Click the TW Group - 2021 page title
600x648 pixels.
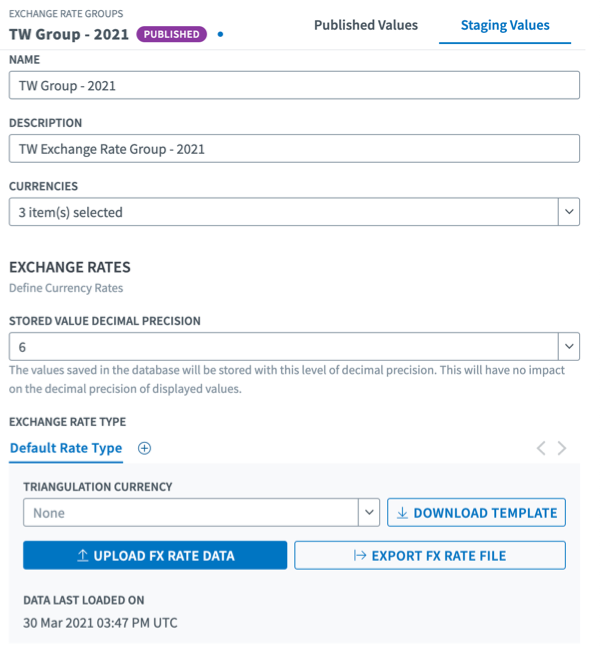(x=67, y=34)
